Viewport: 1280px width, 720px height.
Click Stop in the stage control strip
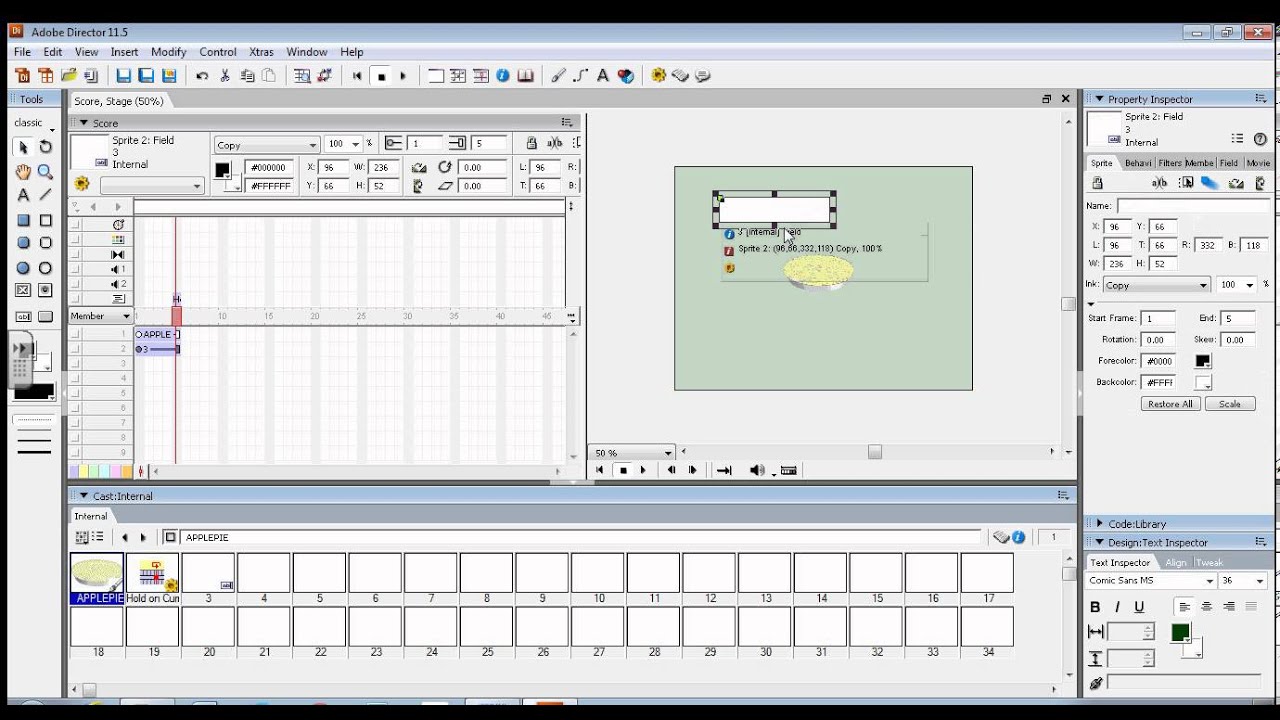tap(622, 470)
